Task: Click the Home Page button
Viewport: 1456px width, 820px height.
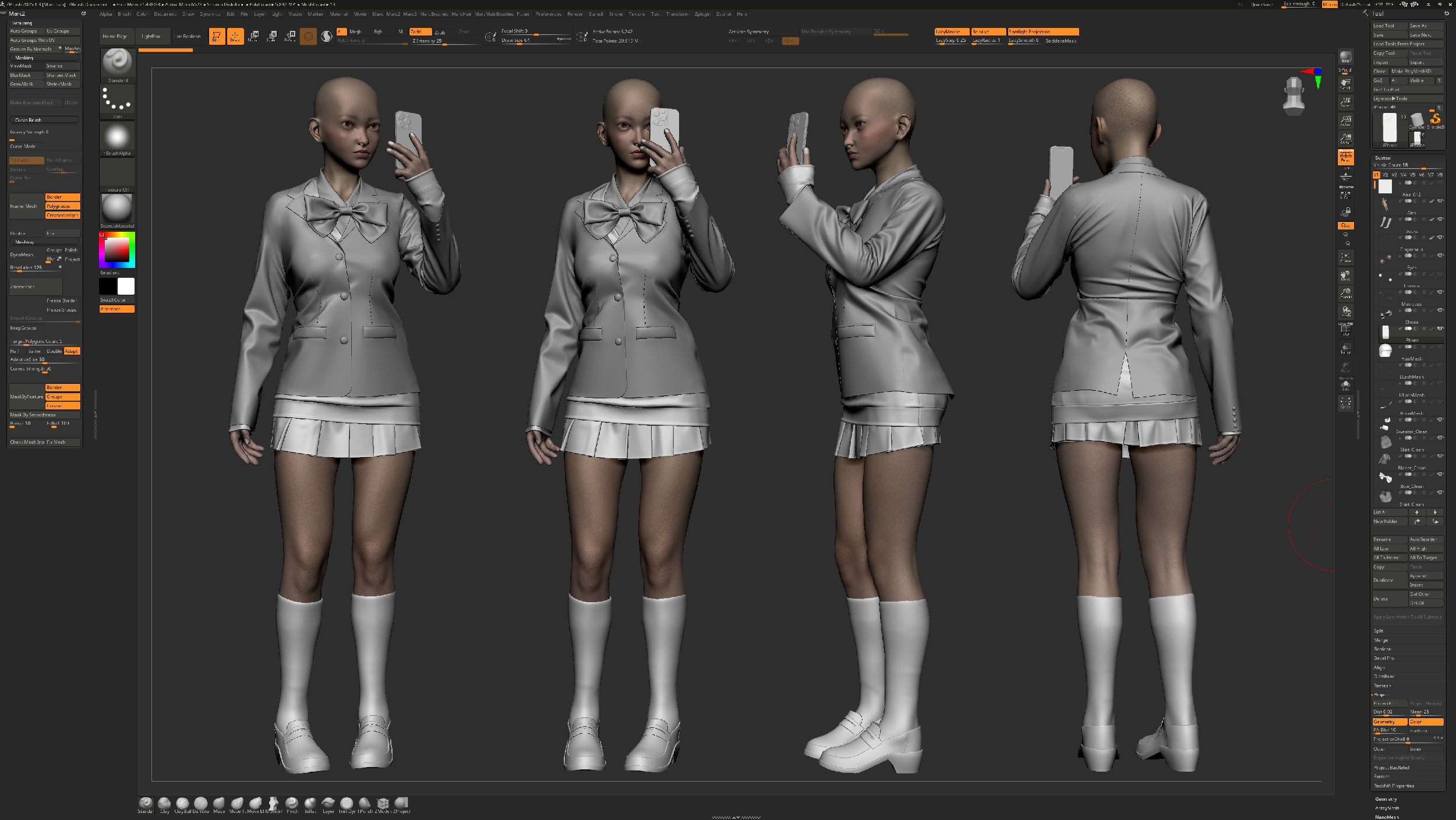Action: pos(116,36)
